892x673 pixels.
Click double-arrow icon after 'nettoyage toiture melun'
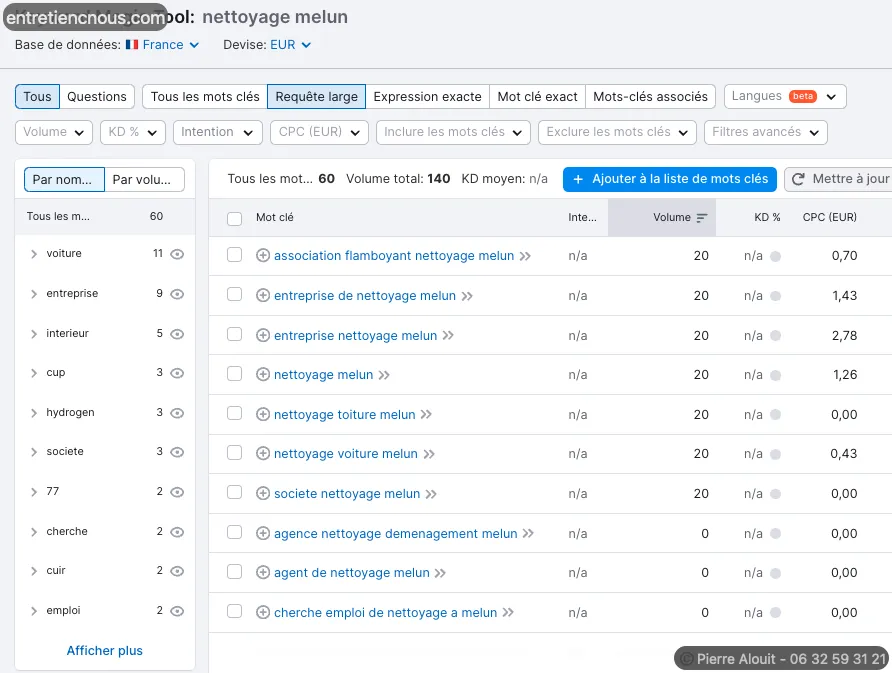click(426, 415)
